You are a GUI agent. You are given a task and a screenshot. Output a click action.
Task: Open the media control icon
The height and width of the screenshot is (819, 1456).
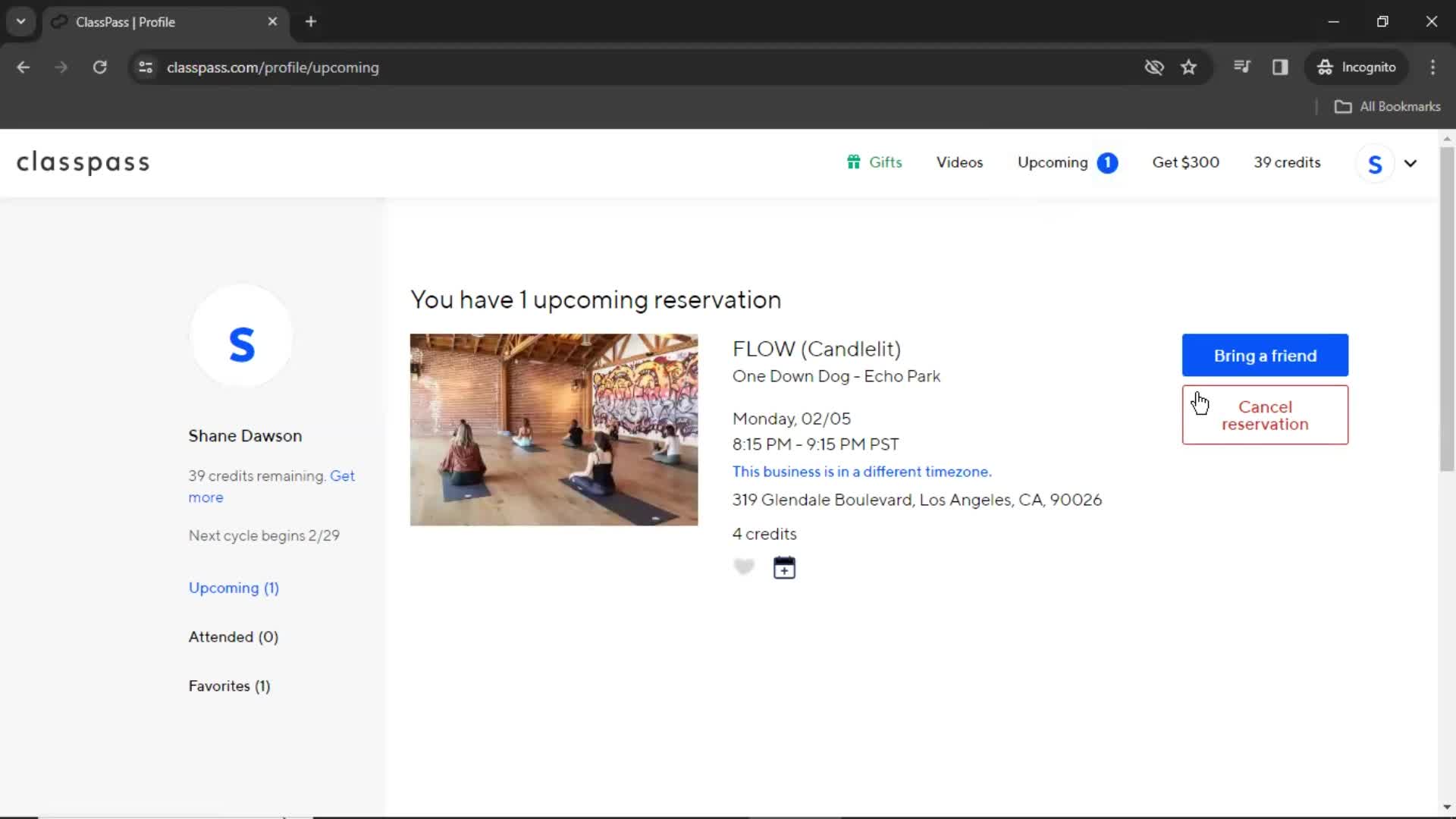pos(1241,67)
